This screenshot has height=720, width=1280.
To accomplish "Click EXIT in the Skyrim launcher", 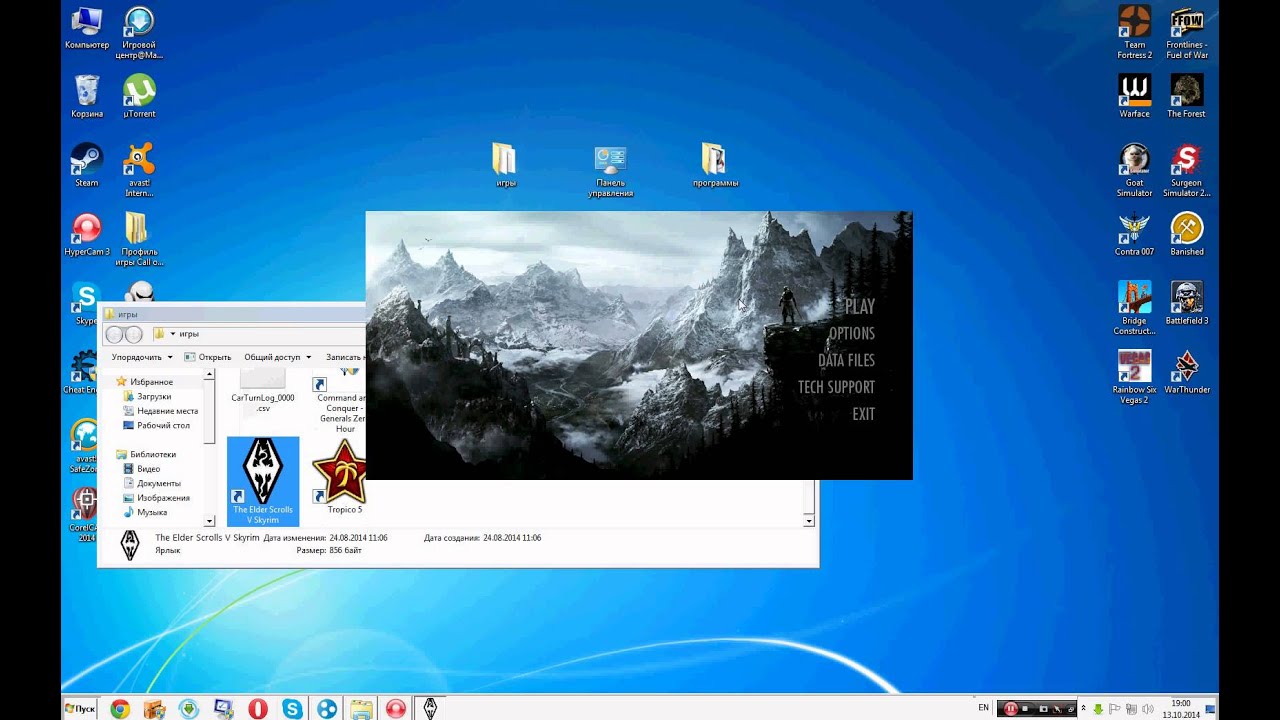I will tap(863, 414).
